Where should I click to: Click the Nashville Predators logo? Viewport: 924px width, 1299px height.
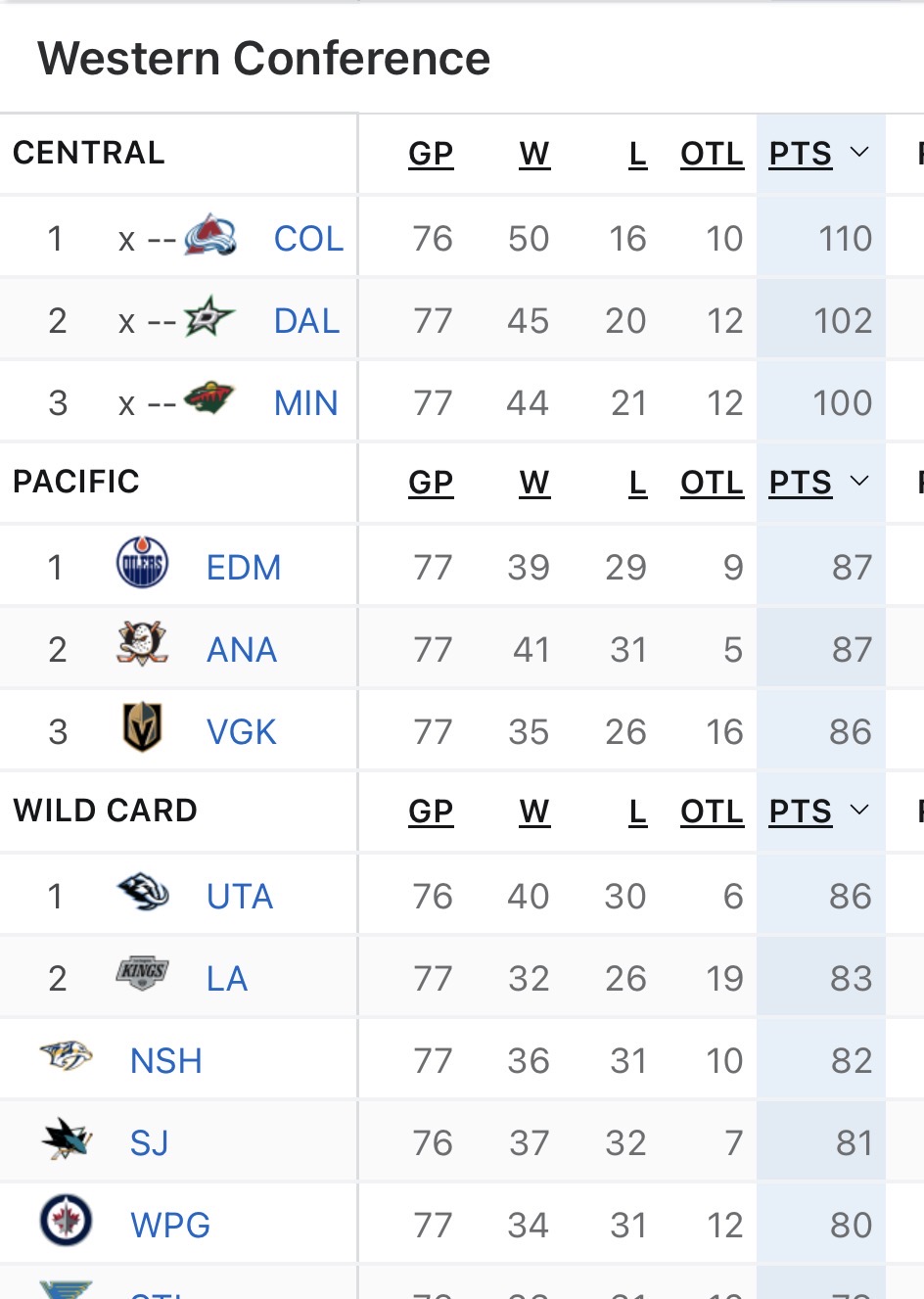(66, 1057)
